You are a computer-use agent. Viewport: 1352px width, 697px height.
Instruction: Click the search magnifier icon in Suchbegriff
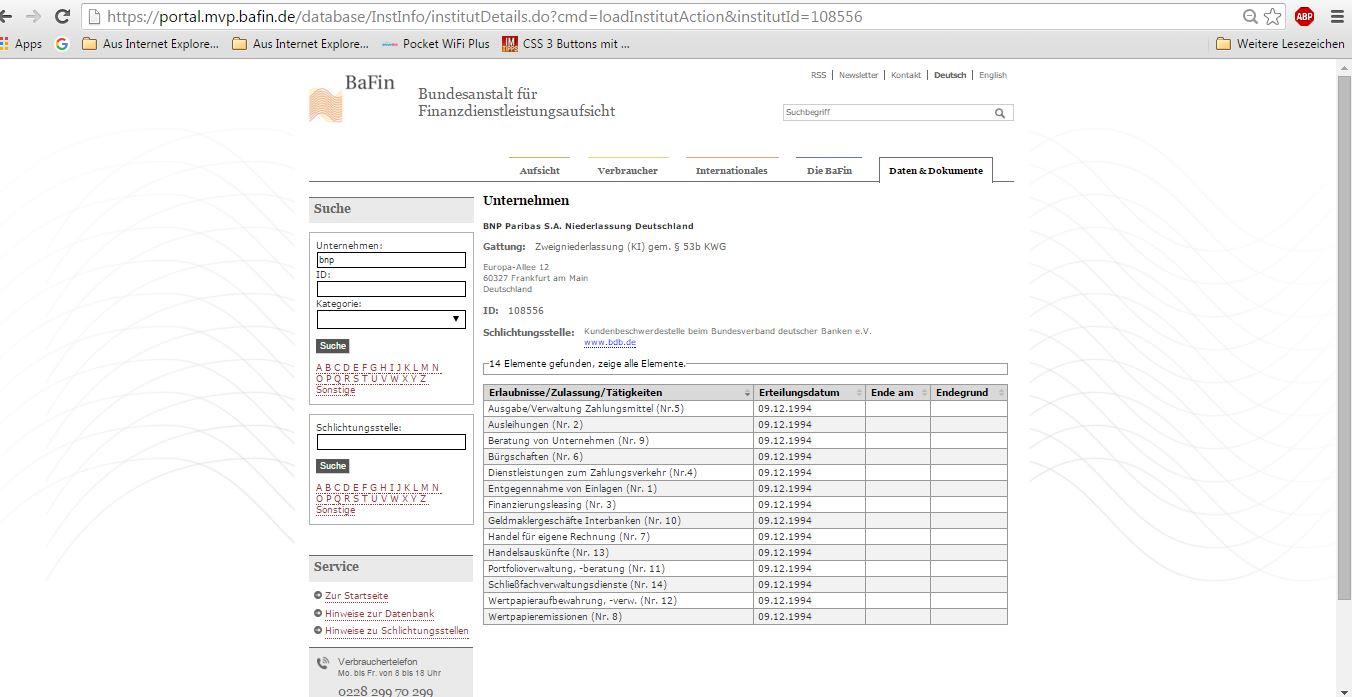click(1000, 113)
